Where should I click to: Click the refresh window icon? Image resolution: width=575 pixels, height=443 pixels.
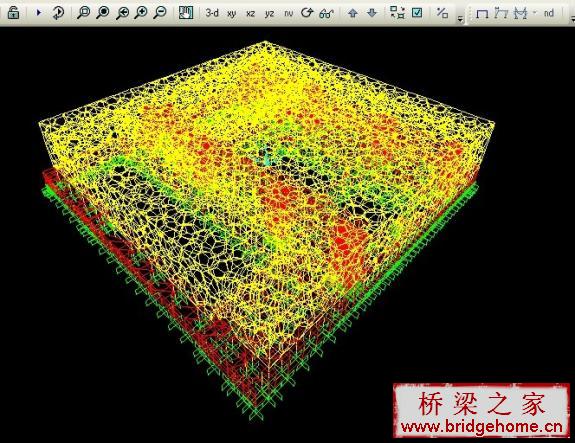(x=58, y=13)
